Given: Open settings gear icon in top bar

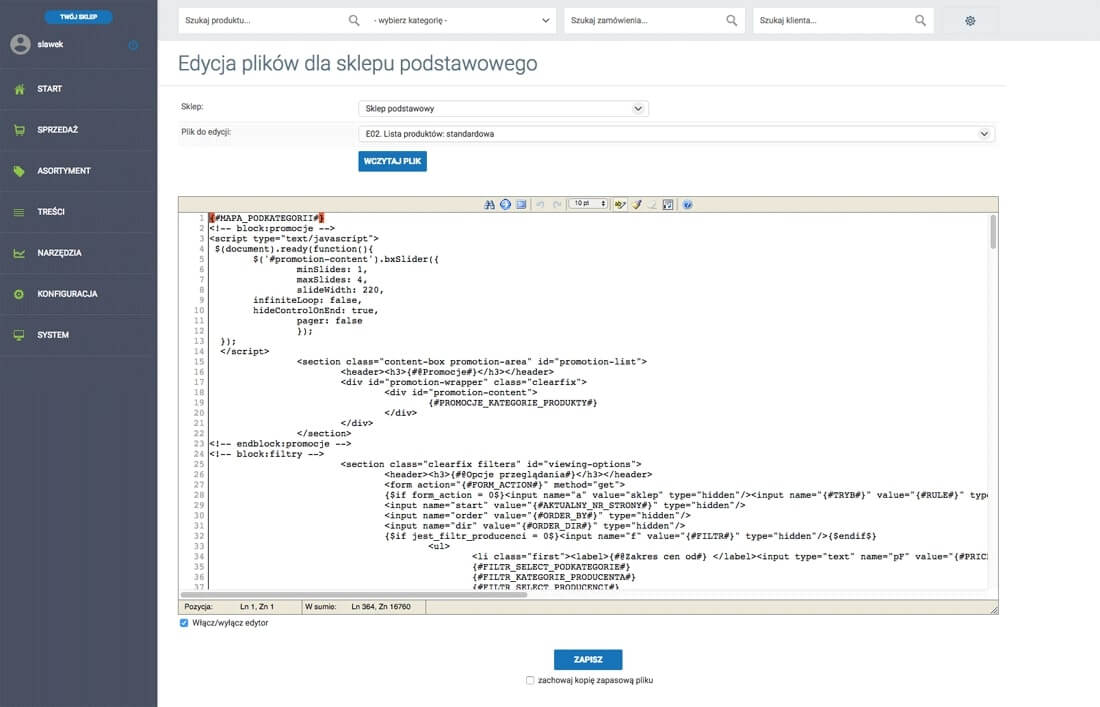Looking at the screenshot, I should pyautogui.click(x=970, y=21).
